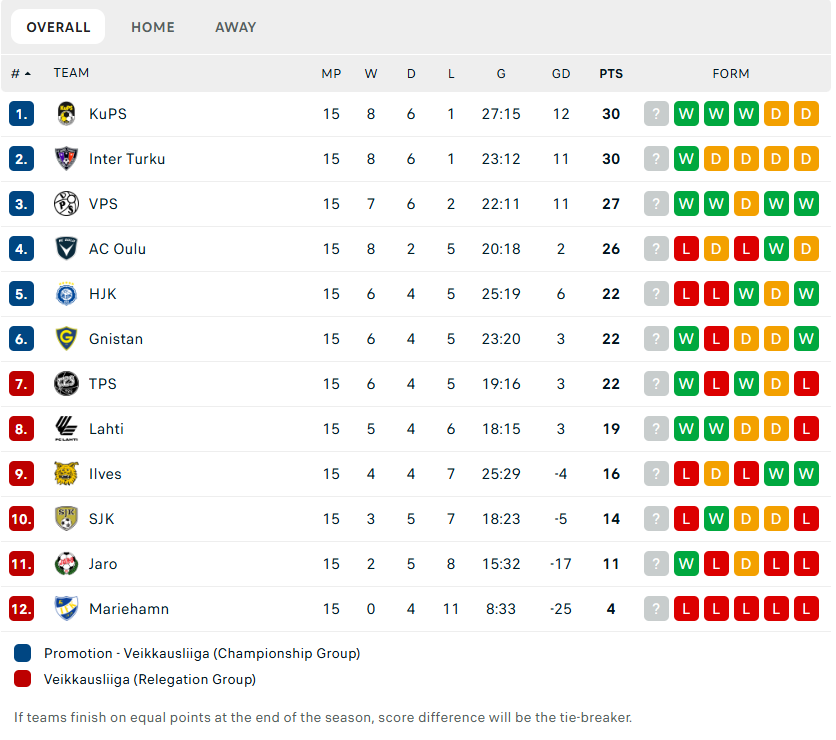Click VPS's latest green W result
The width and height of the screenshot is (836, 740).
point(686,204)
